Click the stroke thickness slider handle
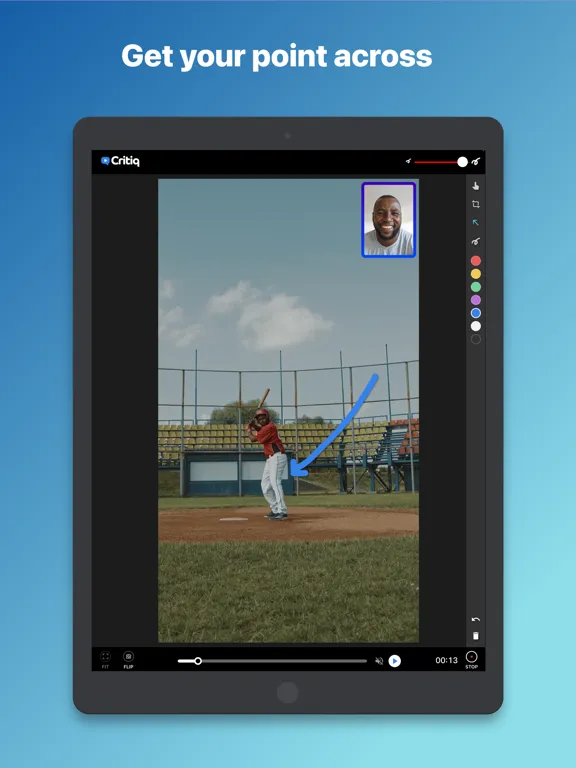The height and width of the screenshot is (768, 576). [x=462, y=162]
